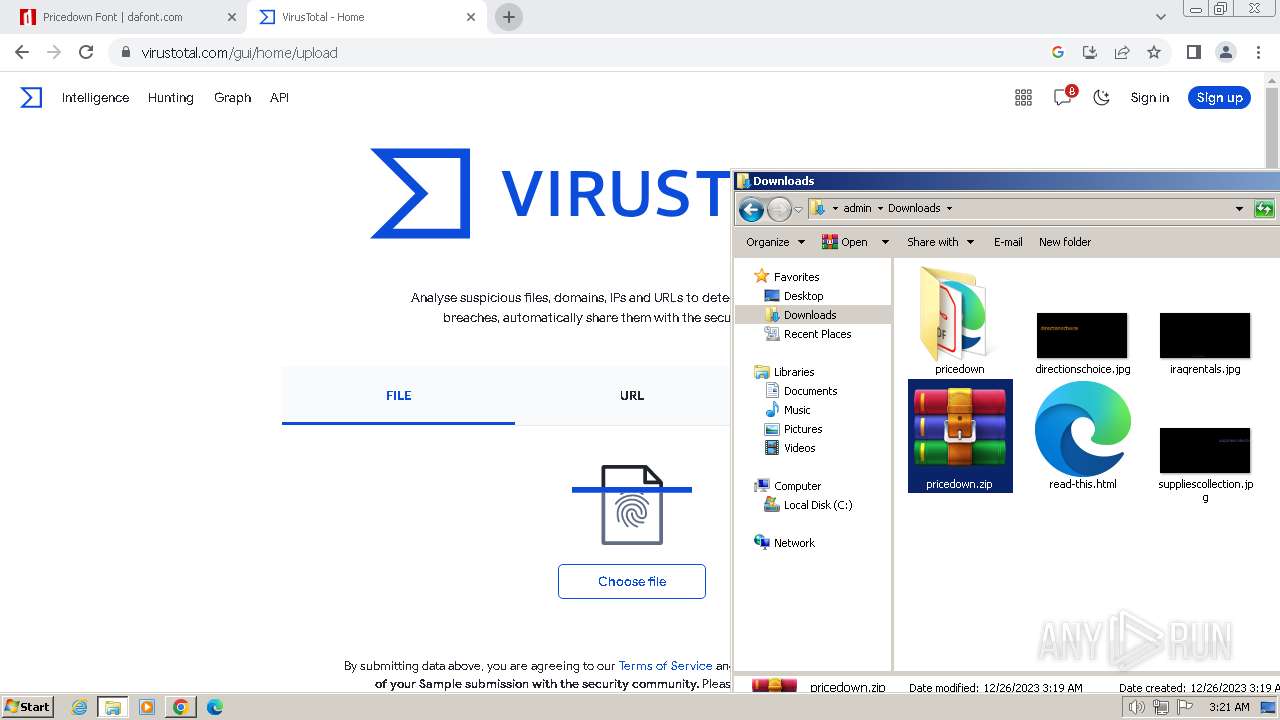Open the Graph menu item
Screen dimensions: 1280x720
[x=232, y=97]
